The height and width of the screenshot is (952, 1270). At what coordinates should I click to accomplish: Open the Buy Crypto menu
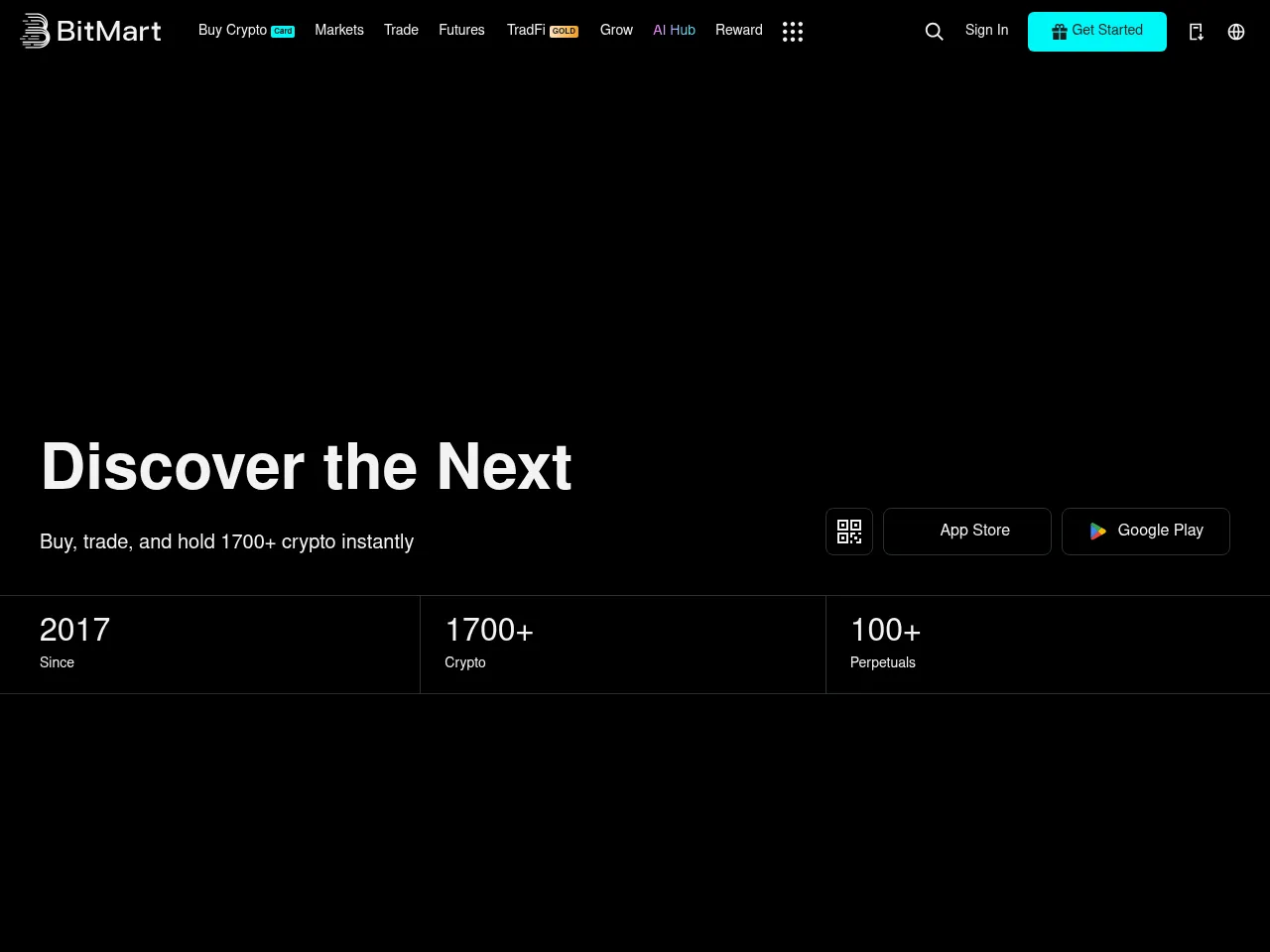pos(233,31)
